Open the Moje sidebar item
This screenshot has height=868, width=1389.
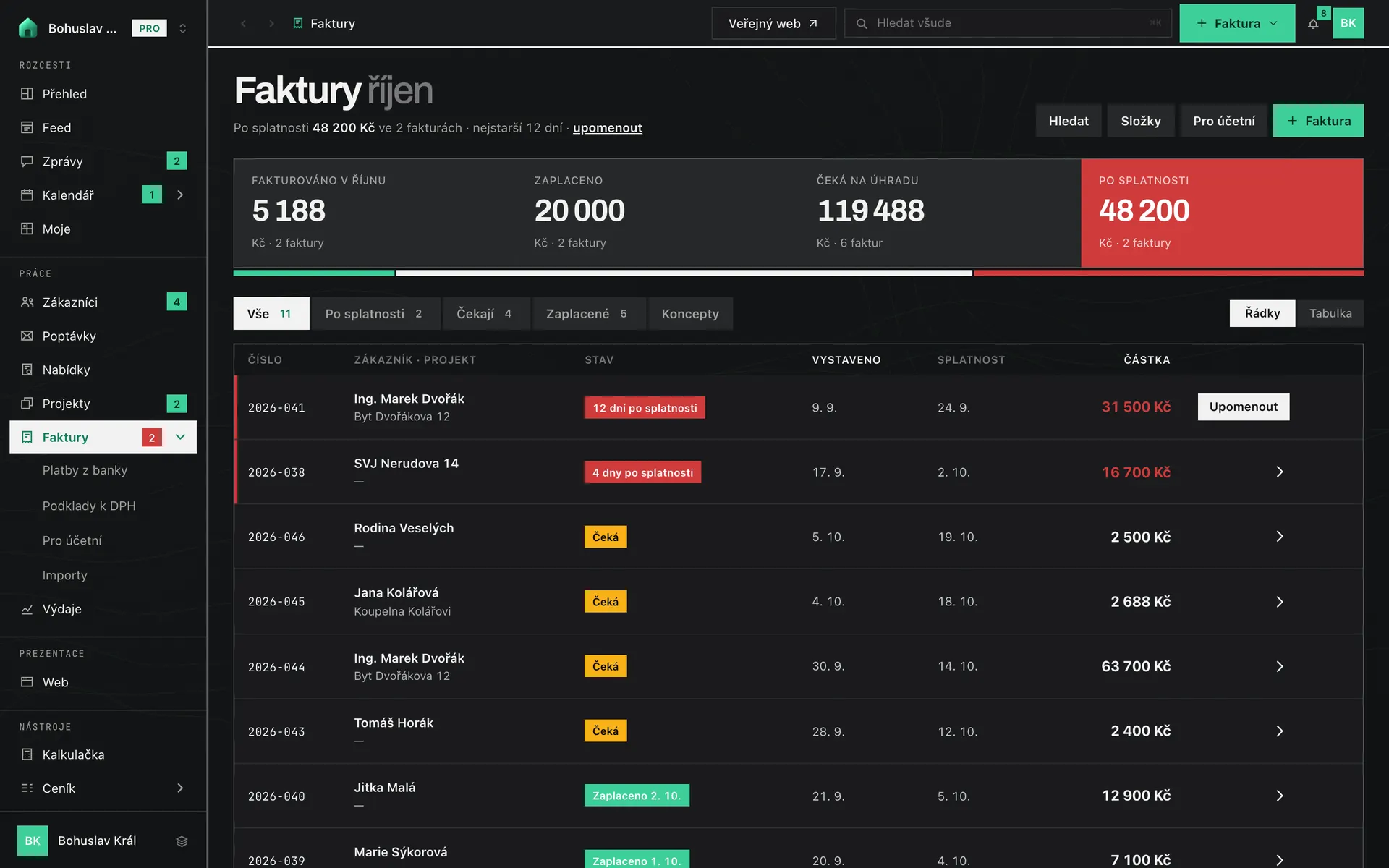coord(103,229)
